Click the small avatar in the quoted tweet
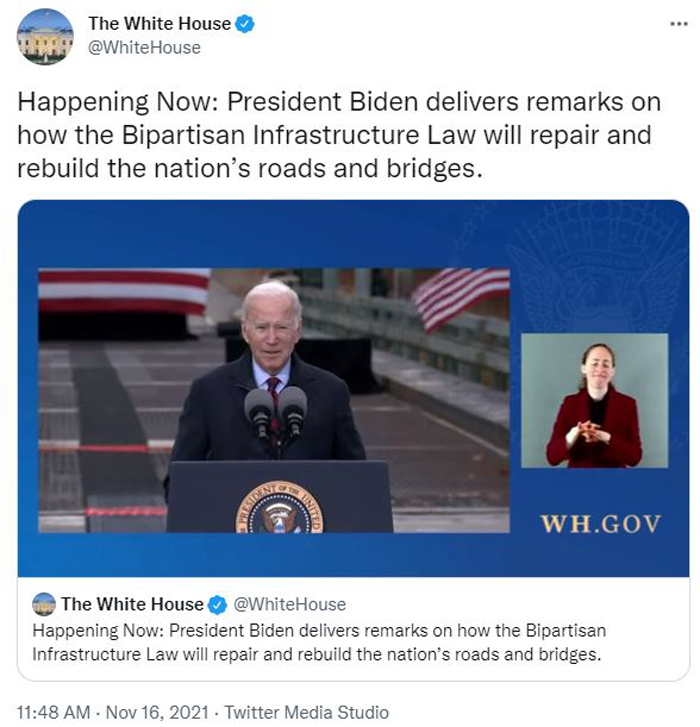 (44, 605)
